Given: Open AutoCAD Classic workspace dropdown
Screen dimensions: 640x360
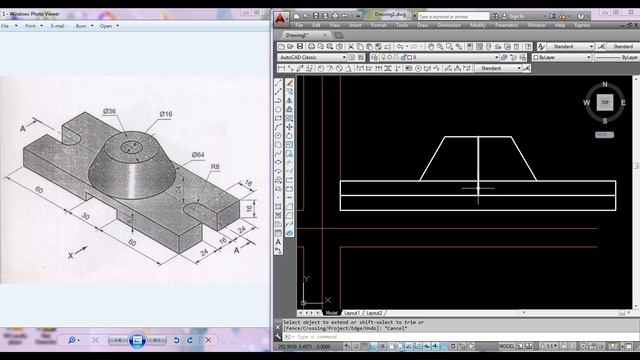Looking at the screenshot, I should point(312,58).
